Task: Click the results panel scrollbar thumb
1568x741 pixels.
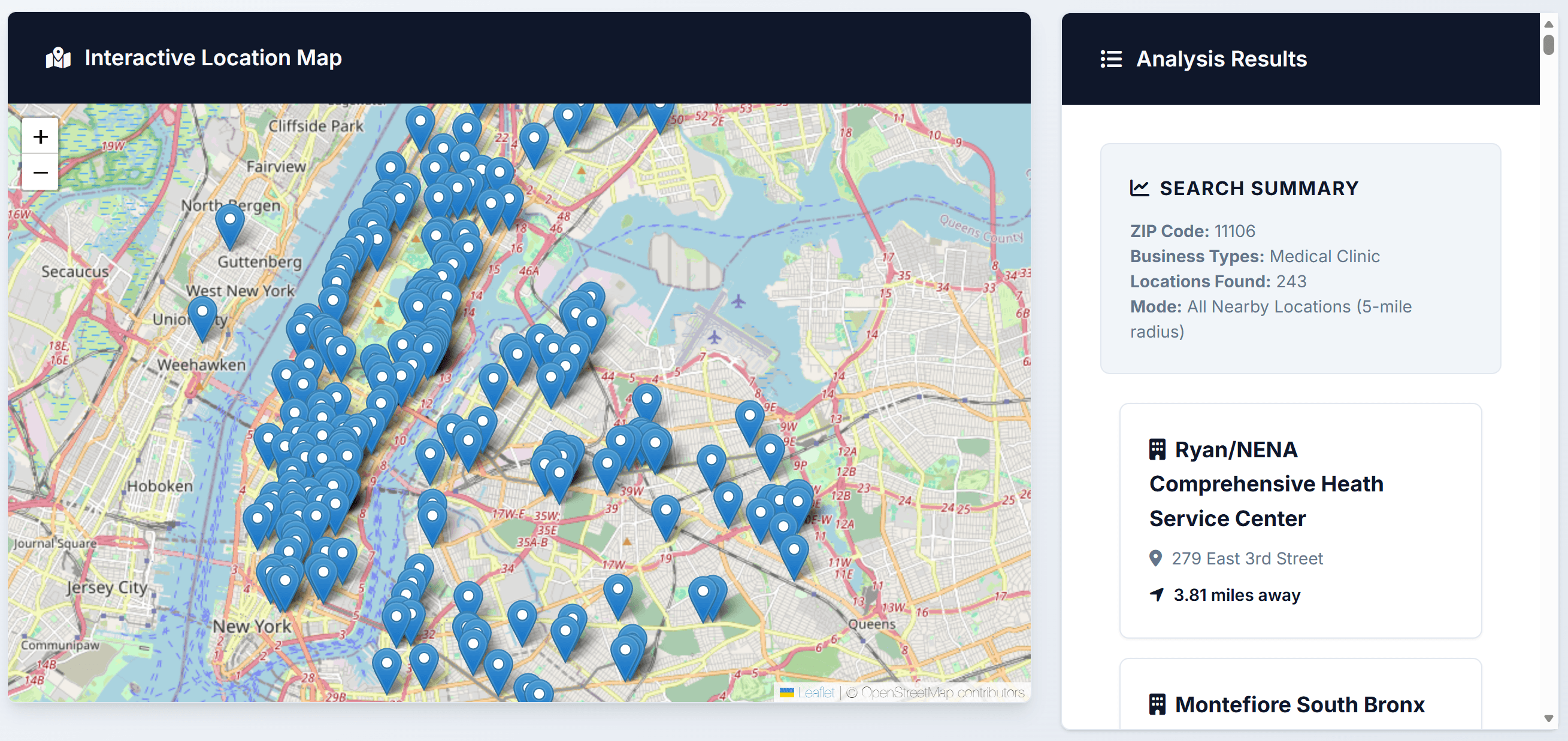Action: tap(1548, 45)
